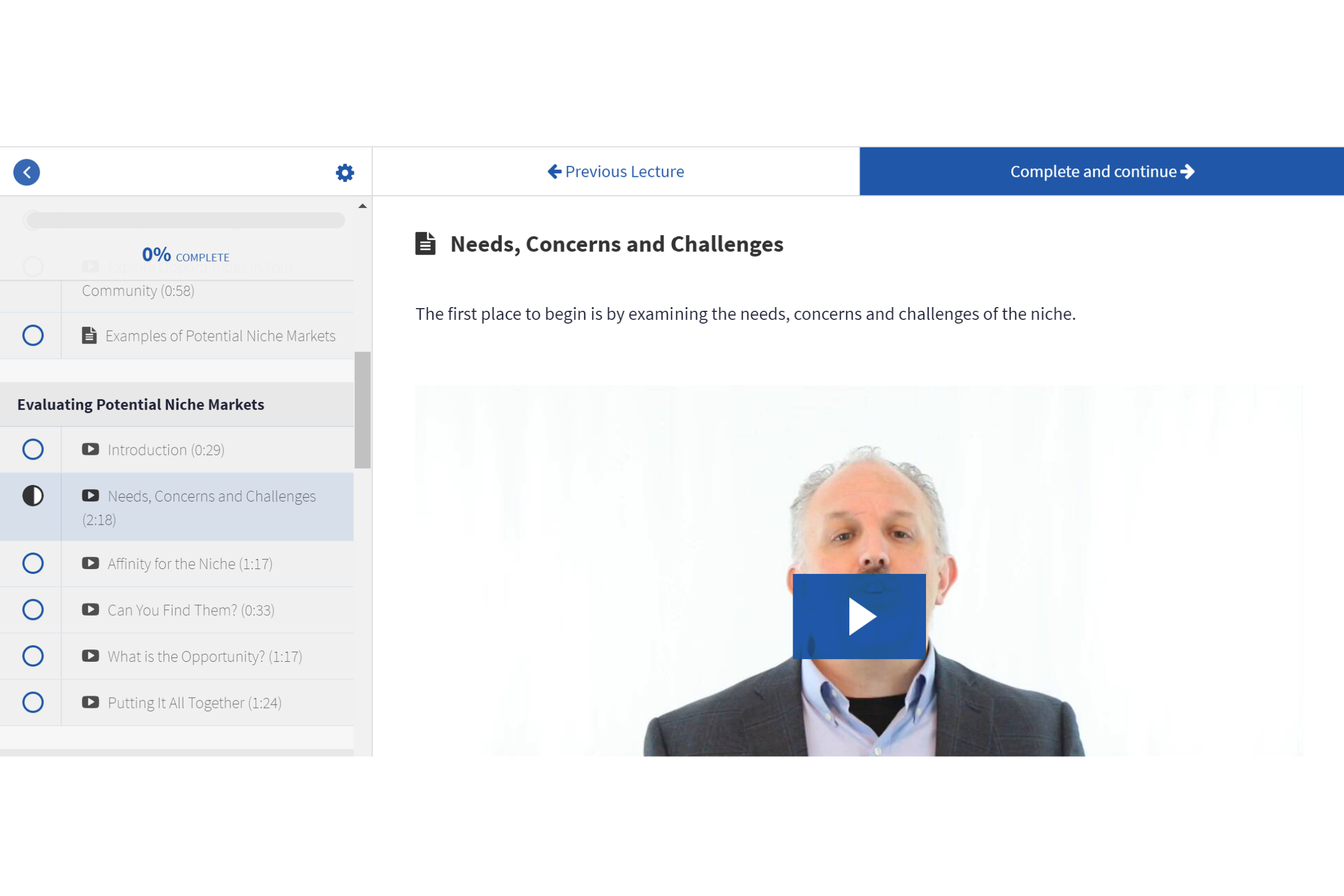Click the video icon for Needs, Concerns and Challenges
Image resolution: width=1344 pixels, height=896 pixels.
pyautogui.click(x=90, y=496)
